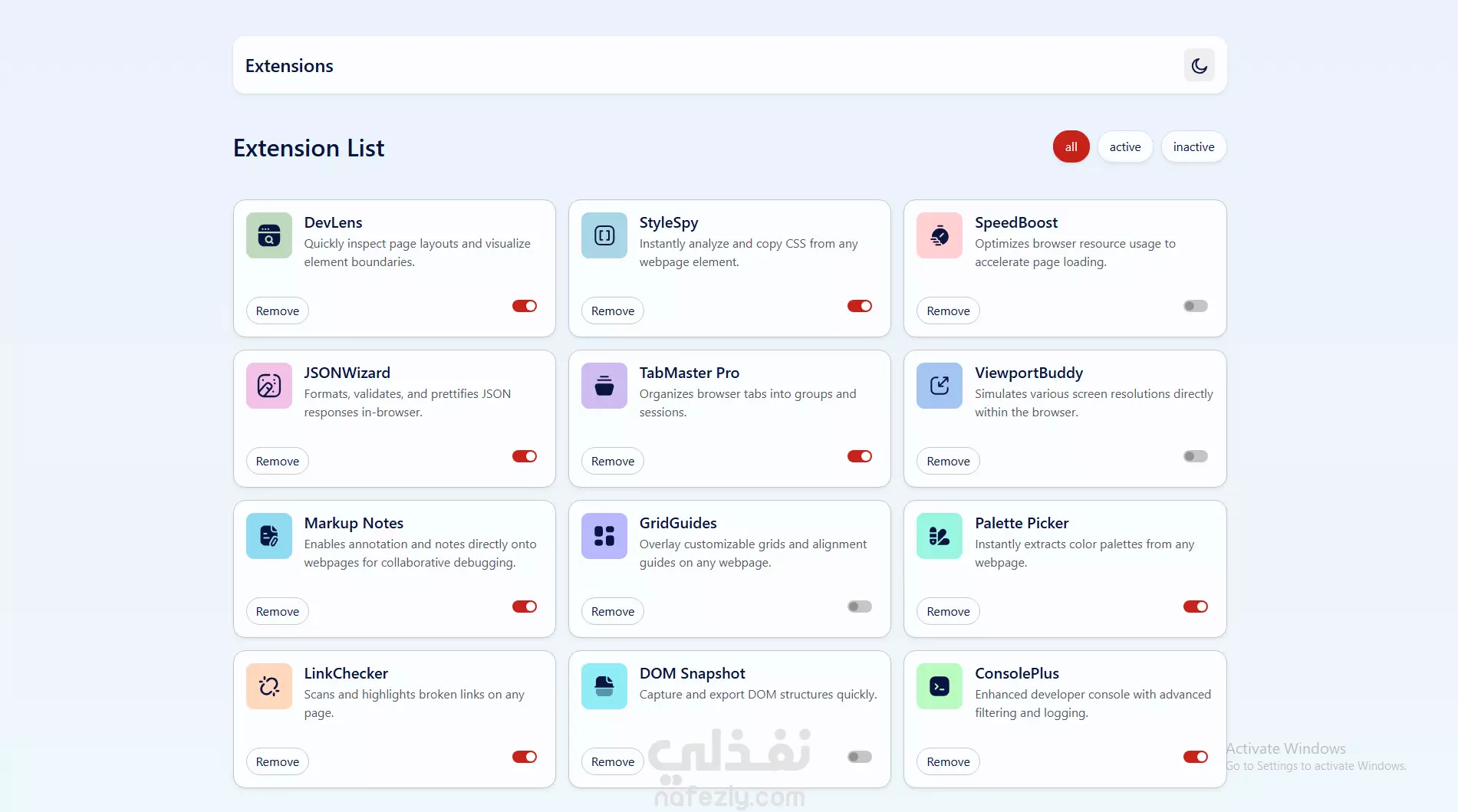Disable the ConsolePlus toggle
The width and height of the screenshot is (1458, 812).
1196,757
